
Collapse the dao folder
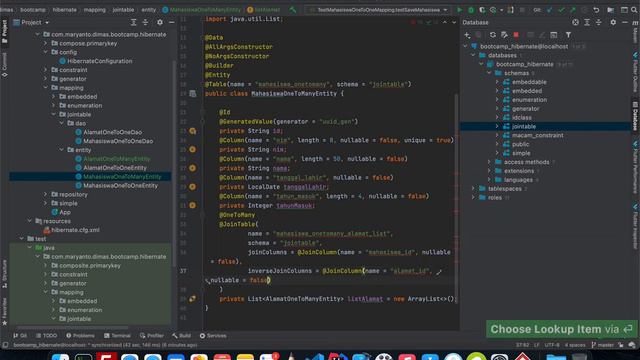click(62, 123)
